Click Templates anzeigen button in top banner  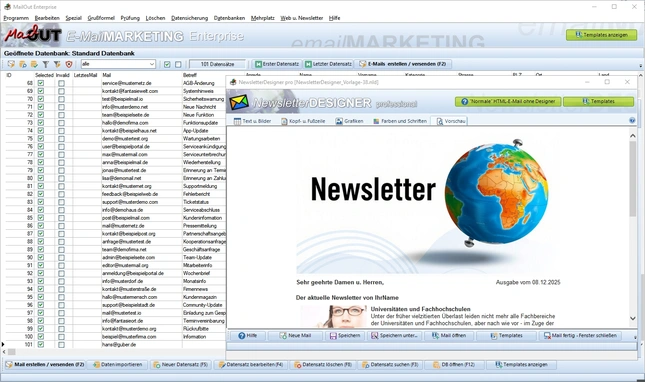tap(601, 35)
